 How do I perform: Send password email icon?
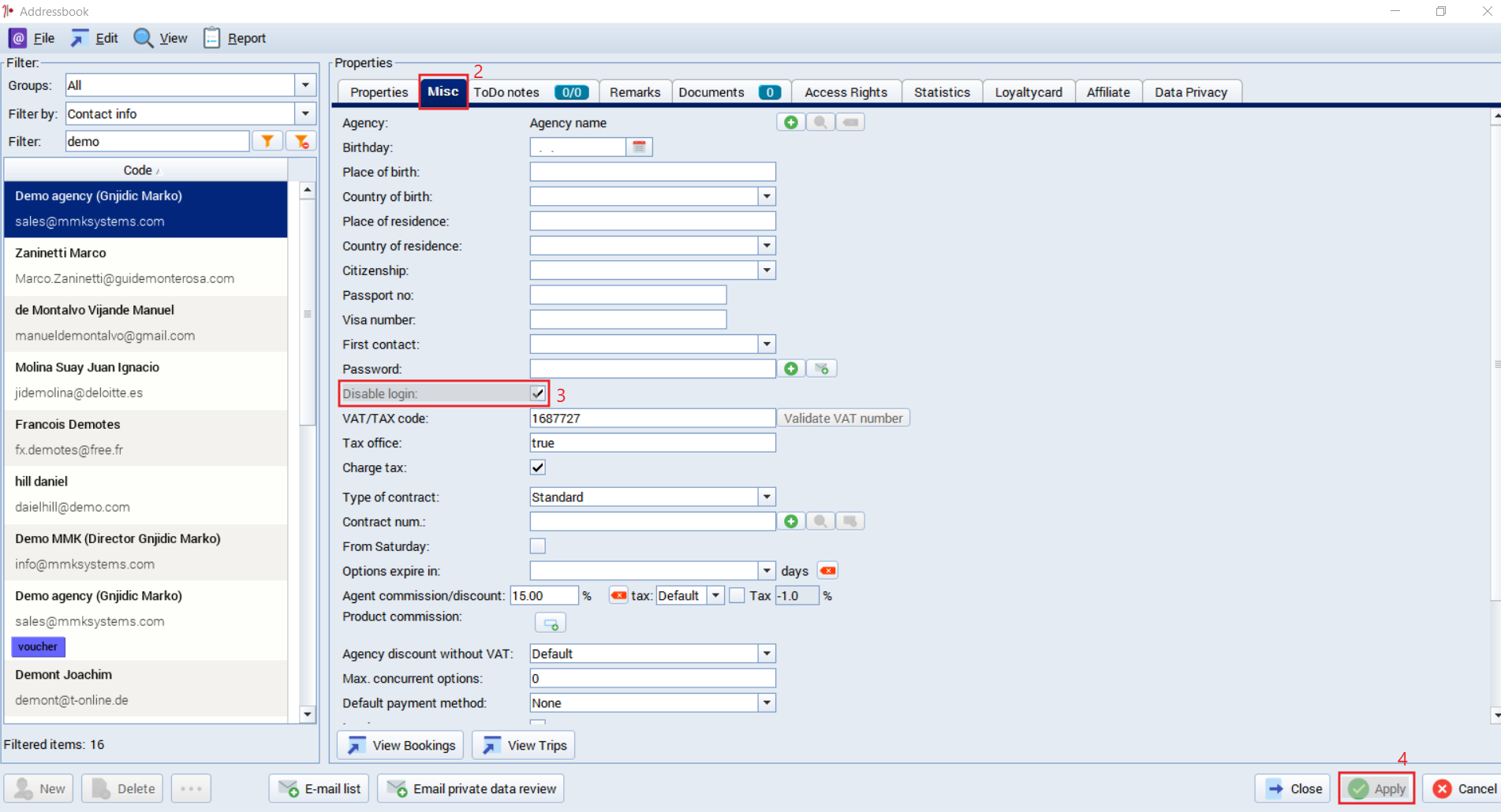822,369
